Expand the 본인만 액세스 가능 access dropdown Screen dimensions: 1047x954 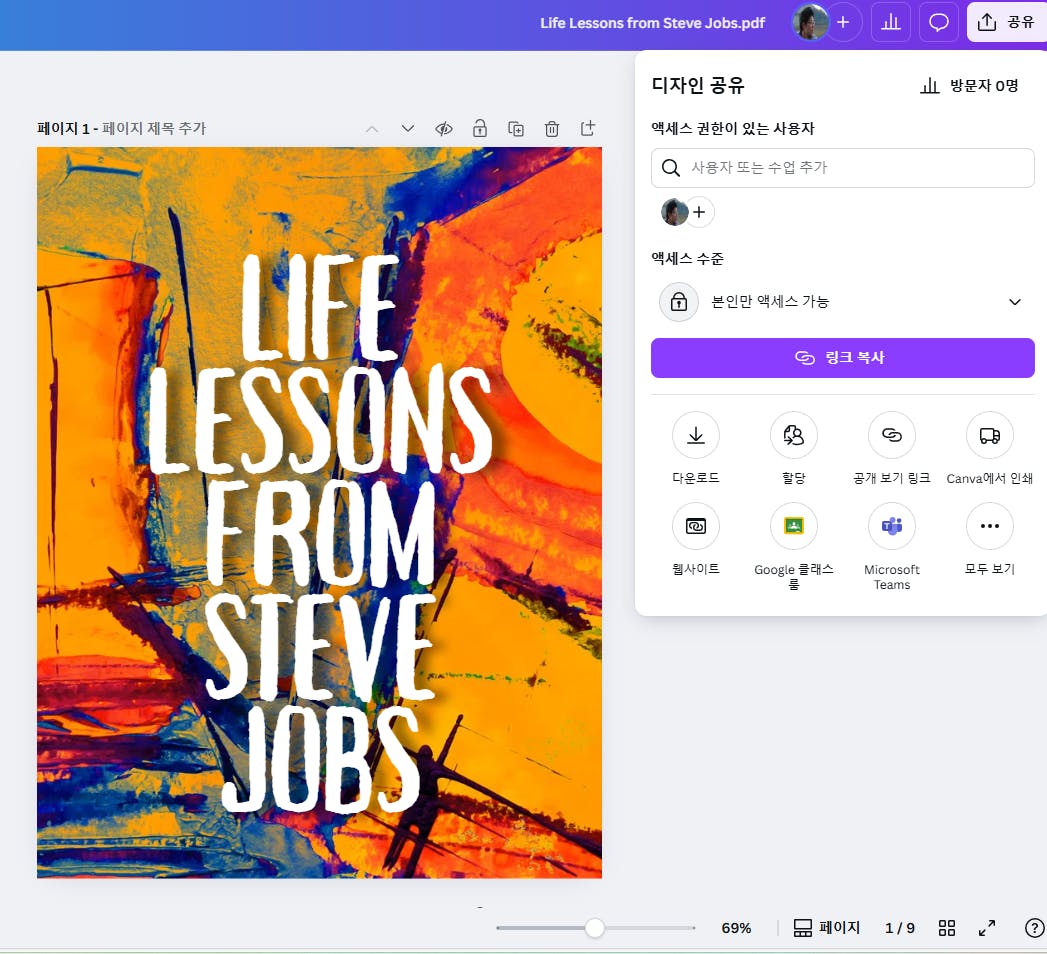[843, 302]
